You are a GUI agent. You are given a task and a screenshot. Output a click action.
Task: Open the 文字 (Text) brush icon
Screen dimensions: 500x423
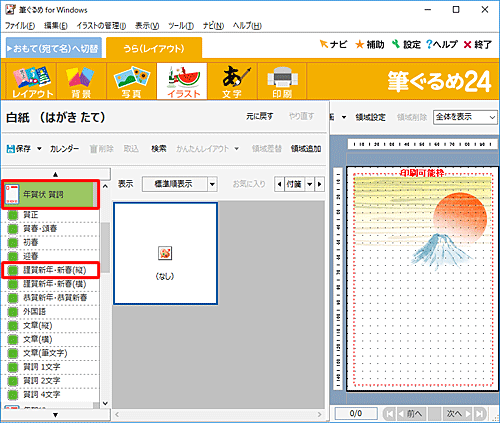[232, 81]
